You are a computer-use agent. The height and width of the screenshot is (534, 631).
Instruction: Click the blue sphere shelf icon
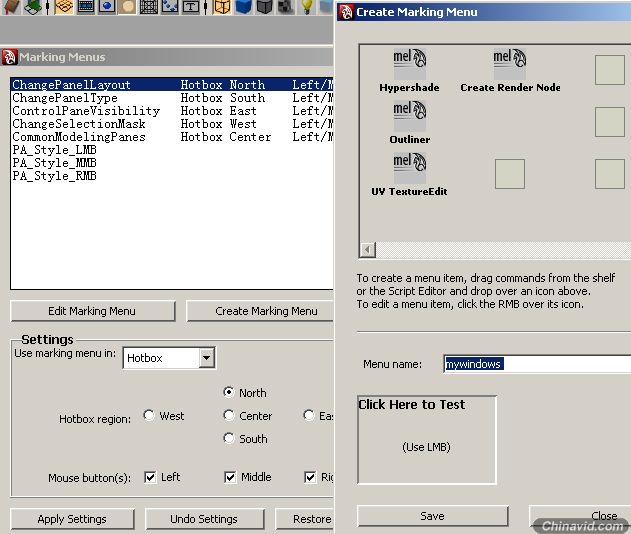click(x=106, y=7)
